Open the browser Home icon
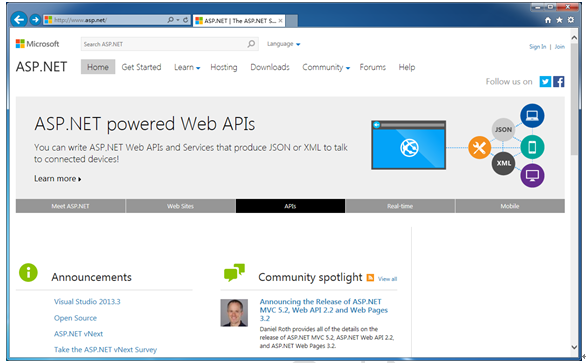 [x=548, y=20]
